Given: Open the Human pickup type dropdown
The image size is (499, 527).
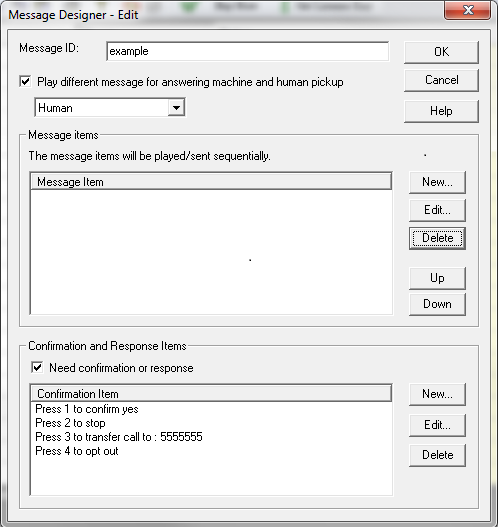Looking at the screenshot, I should 110,108.
